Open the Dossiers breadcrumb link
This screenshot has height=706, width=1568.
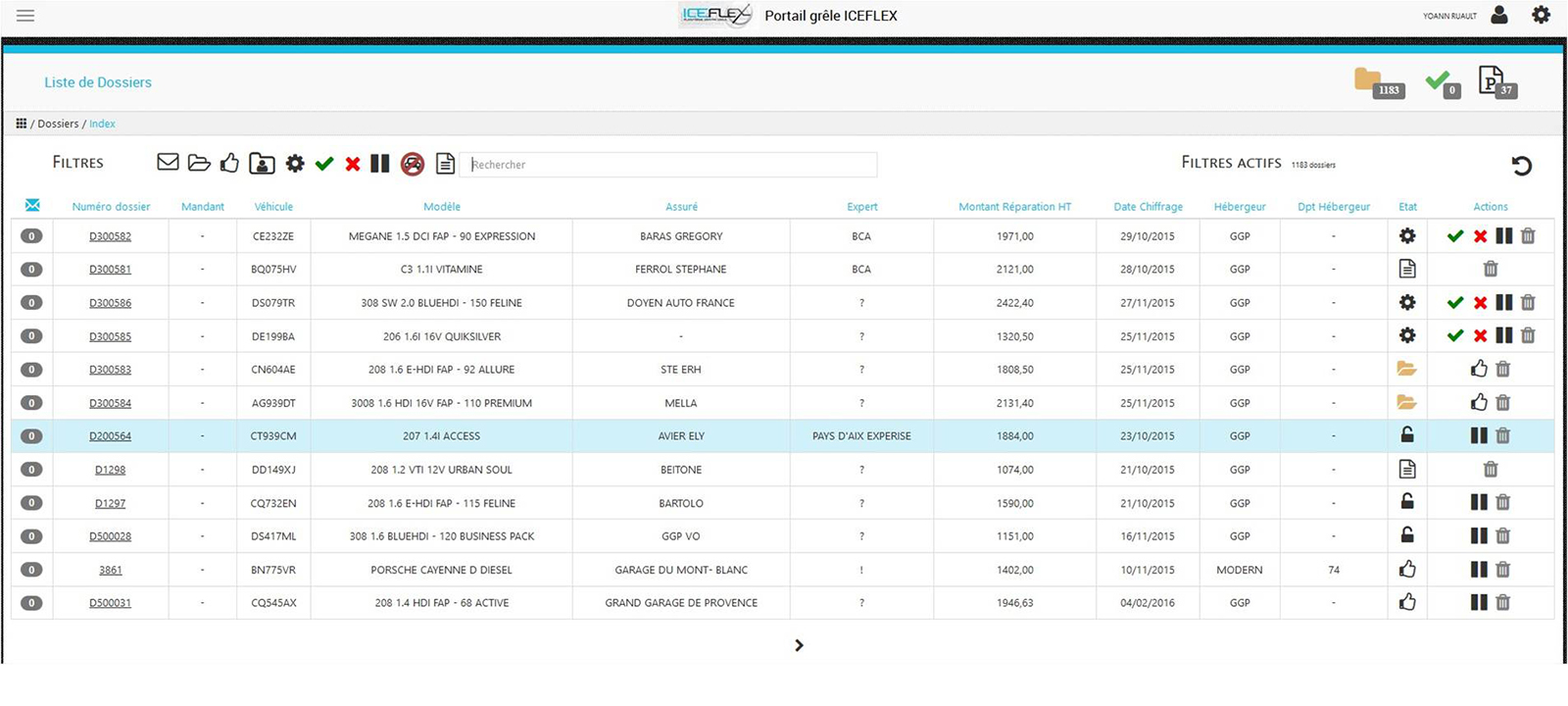[58, 124]
